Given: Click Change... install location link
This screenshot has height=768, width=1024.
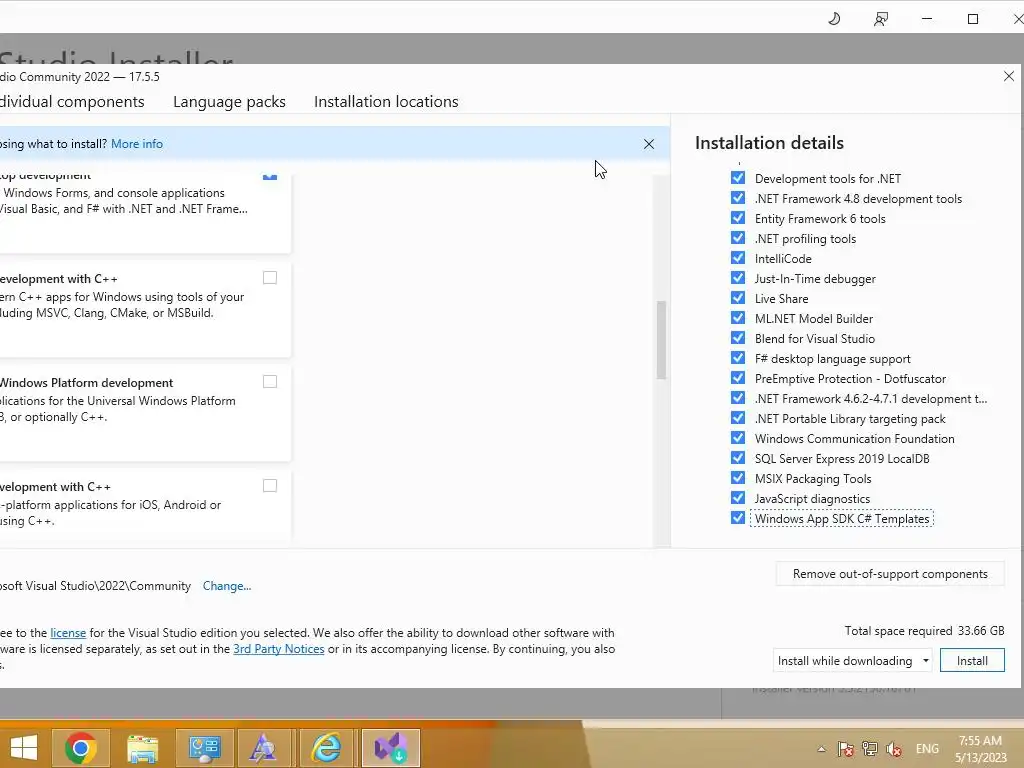Looking at the screenshot, I should click(x=227, y=586).
